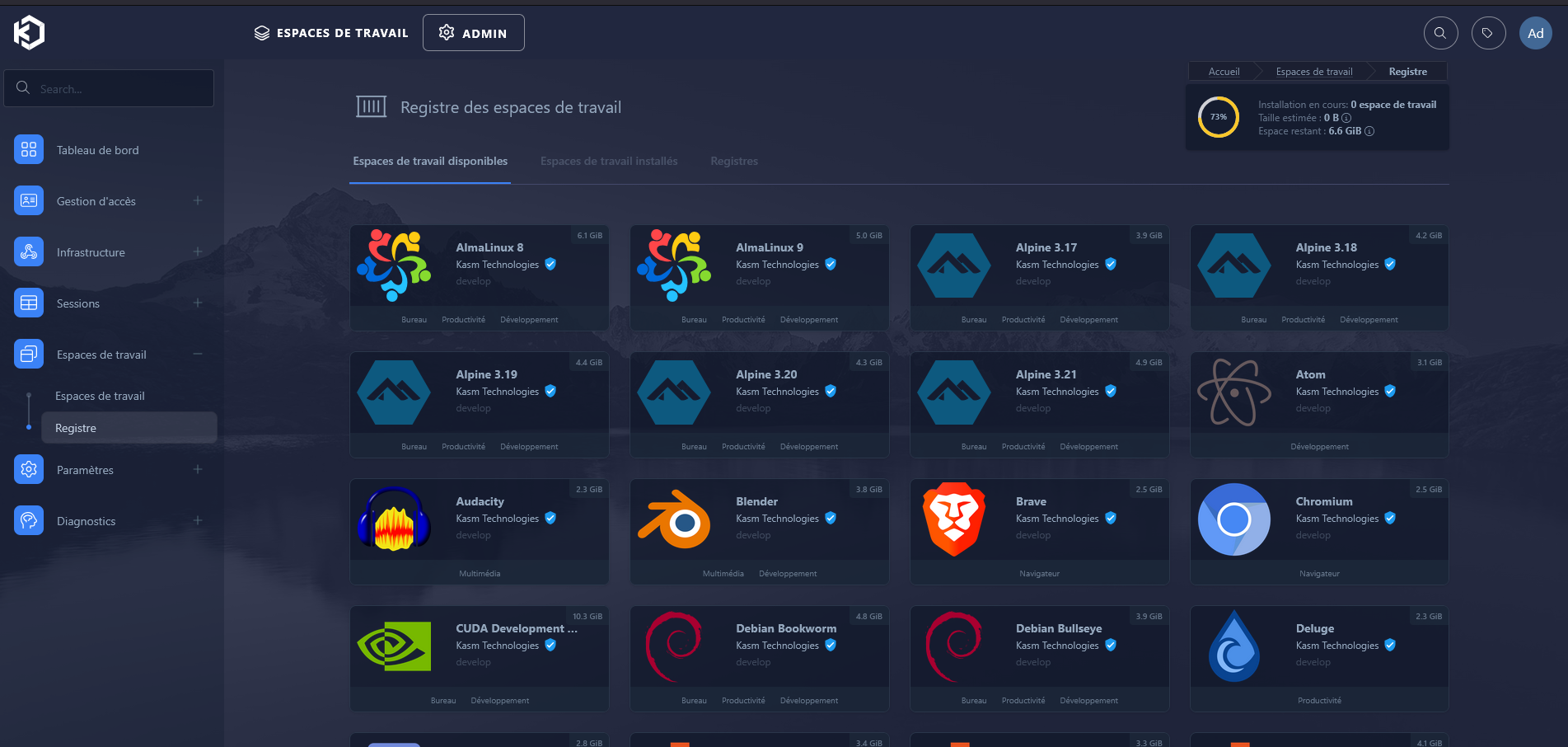Click the Alpine 3.20 hexagon logo

(x=674, y=392)
